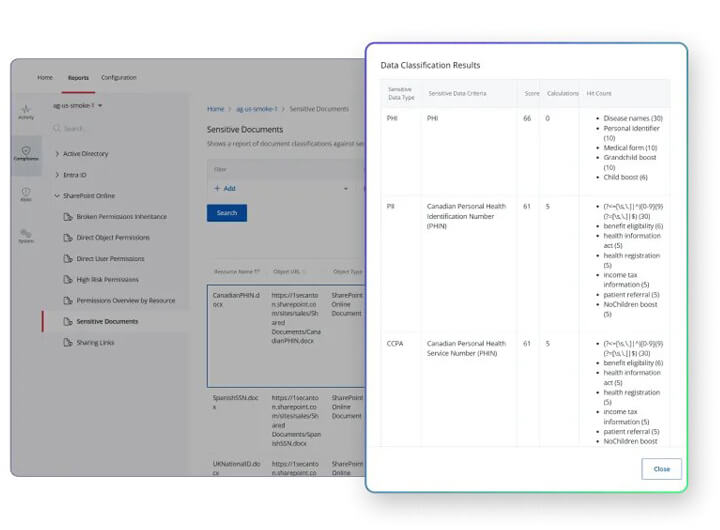Open the Activity sidebar icon
Viewport: 720px width, 530px height.
pos(26,110)
